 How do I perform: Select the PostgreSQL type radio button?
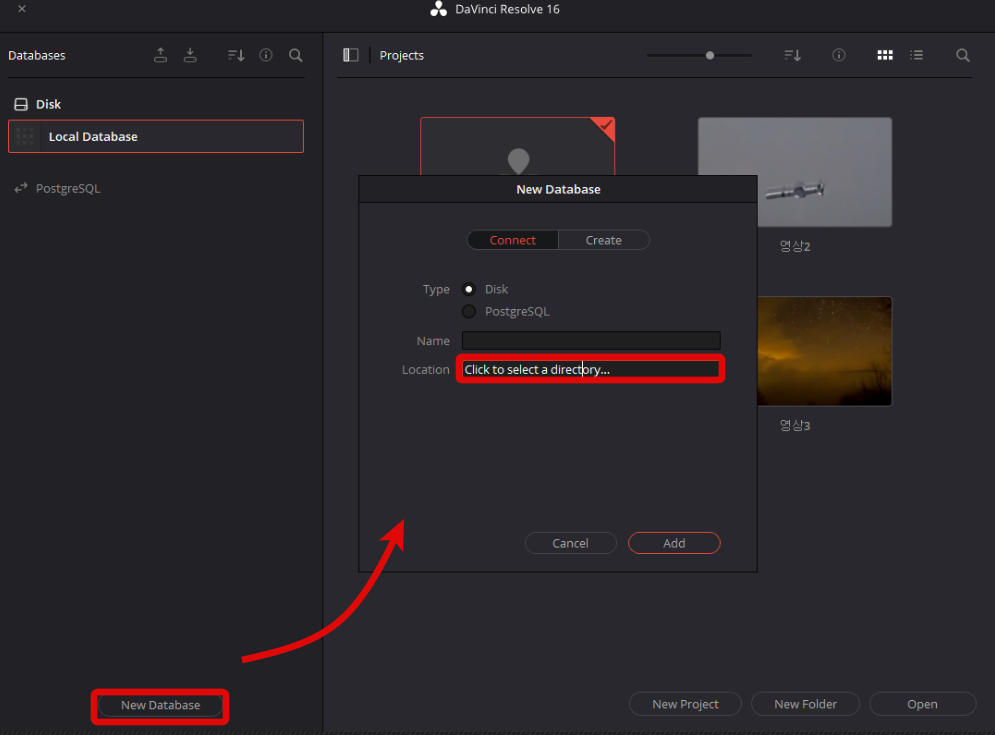click(469, 312)
